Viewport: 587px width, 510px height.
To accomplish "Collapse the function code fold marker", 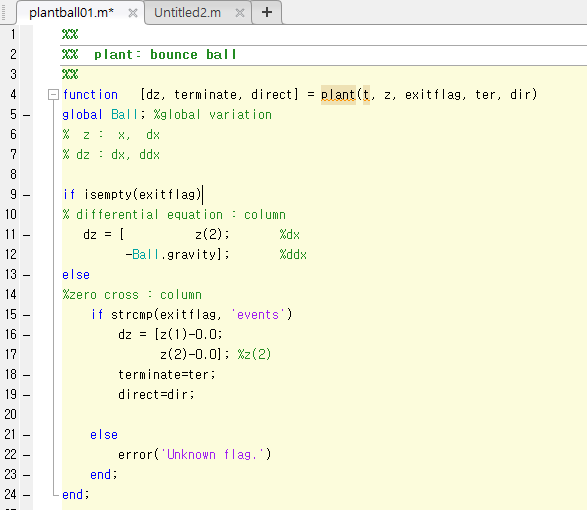I will [x=53, y=94].
